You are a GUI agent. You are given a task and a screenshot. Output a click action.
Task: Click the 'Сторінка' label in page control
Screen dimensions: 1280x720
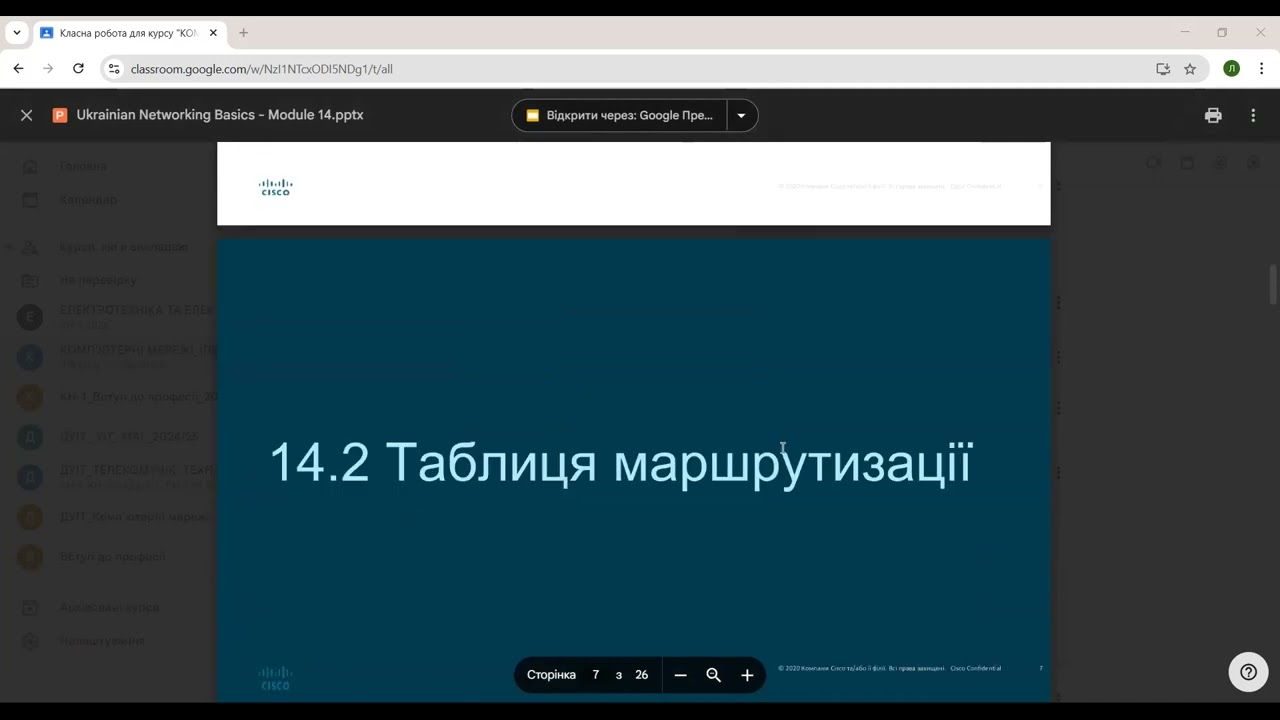551,675
